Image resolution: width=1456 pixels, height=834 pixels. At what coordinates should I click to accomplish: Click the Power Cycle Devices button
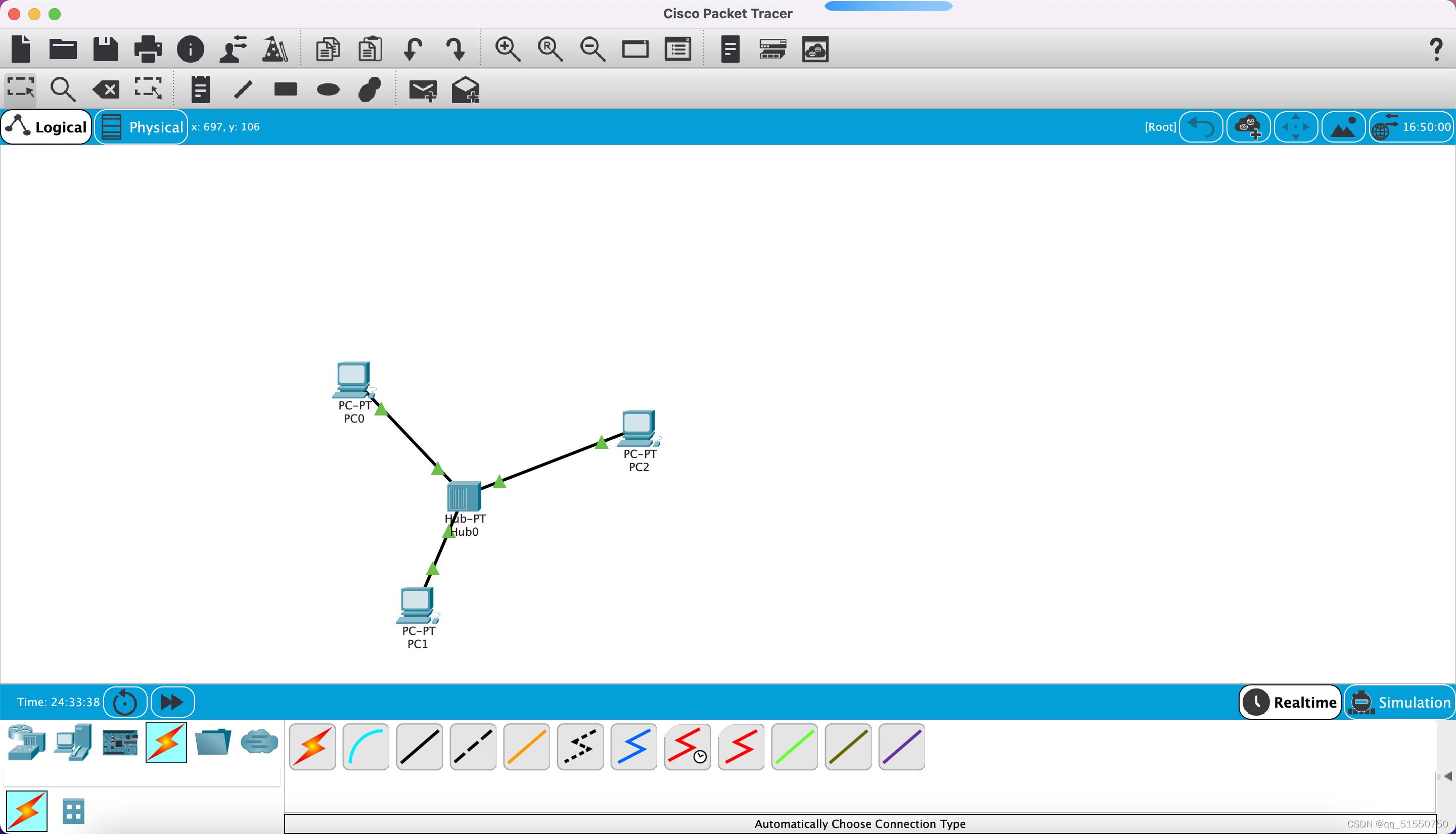[125, 702]
